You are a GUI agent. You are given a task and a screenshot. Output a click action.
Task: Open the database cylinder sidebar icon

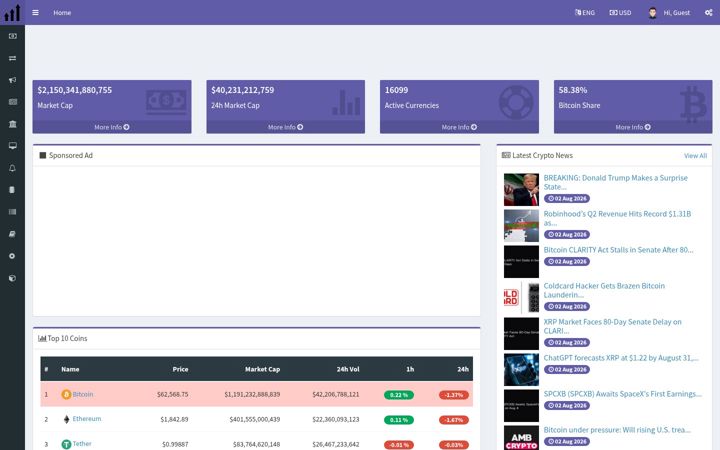12,190
